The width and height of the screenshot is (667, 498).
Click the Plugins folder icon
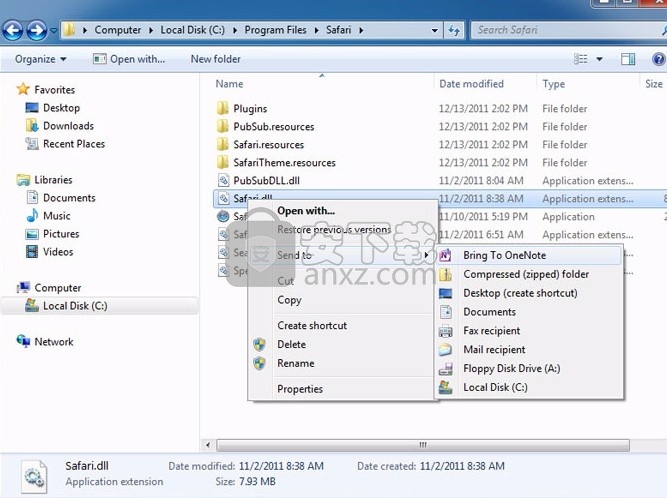coord(222,108)
